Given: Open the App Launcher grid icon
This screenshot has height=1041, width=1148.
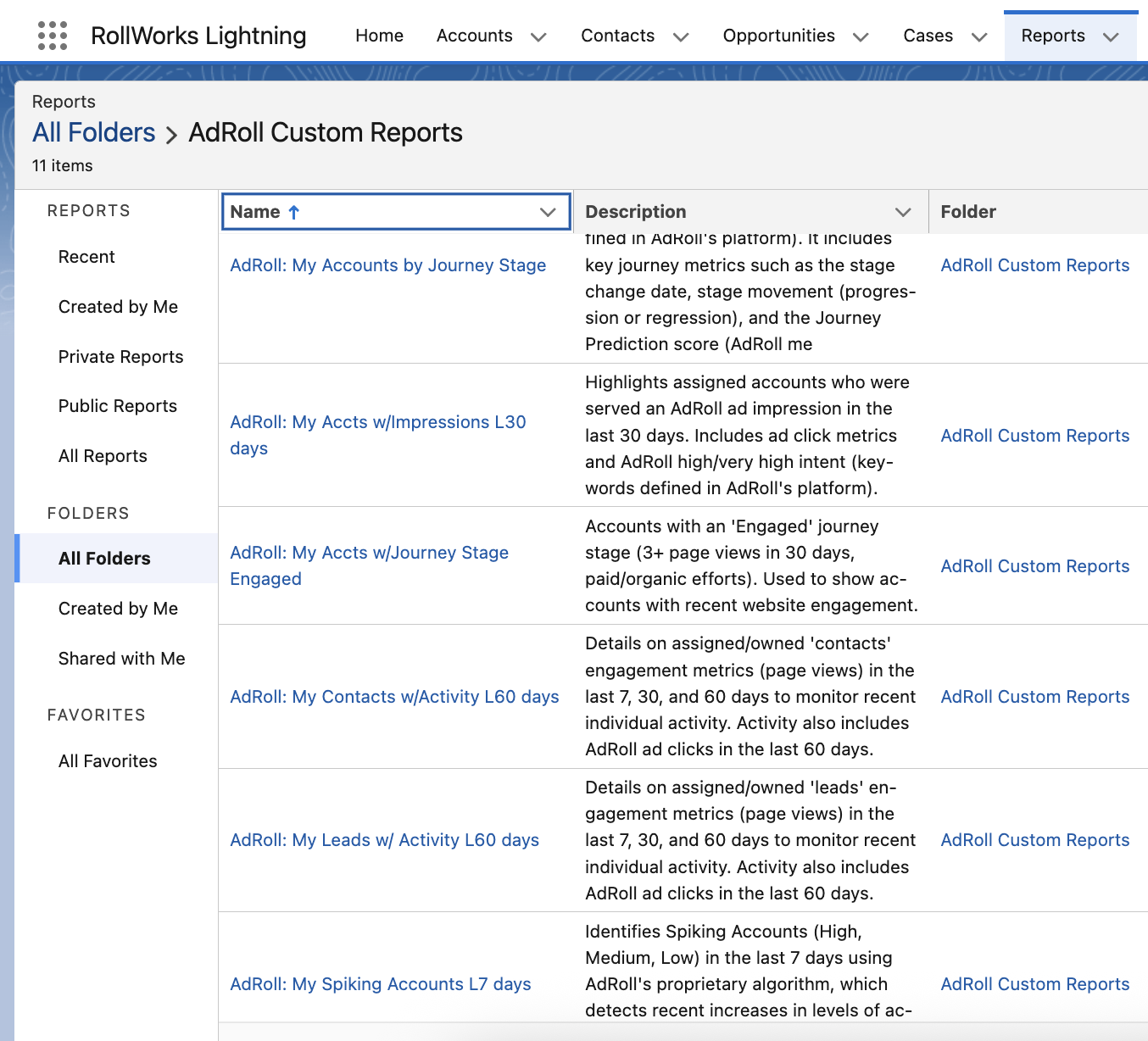Looking at the screenshot, I should 53,36.
